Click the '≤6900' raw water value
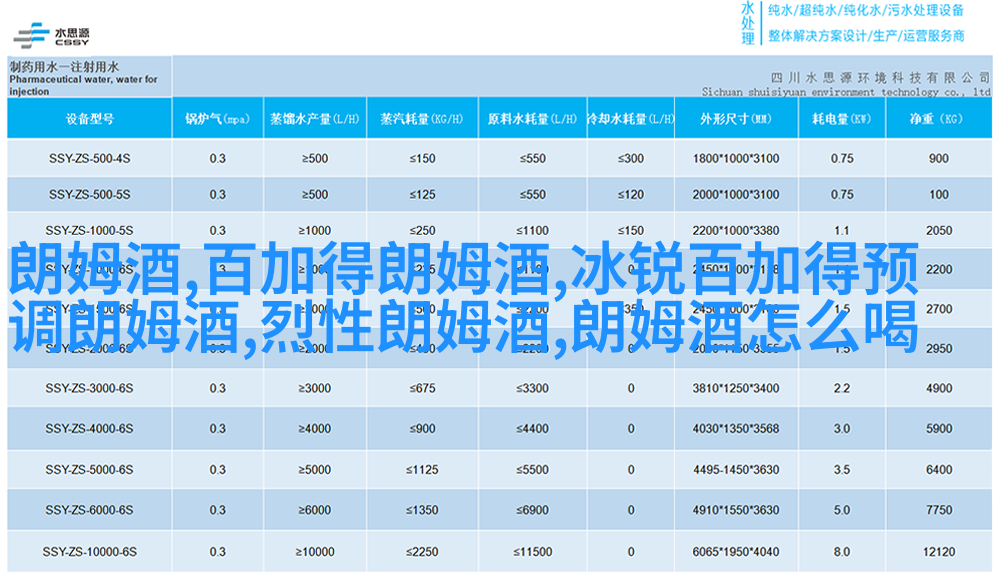The image size is (1000, 581). click(533, 510)
